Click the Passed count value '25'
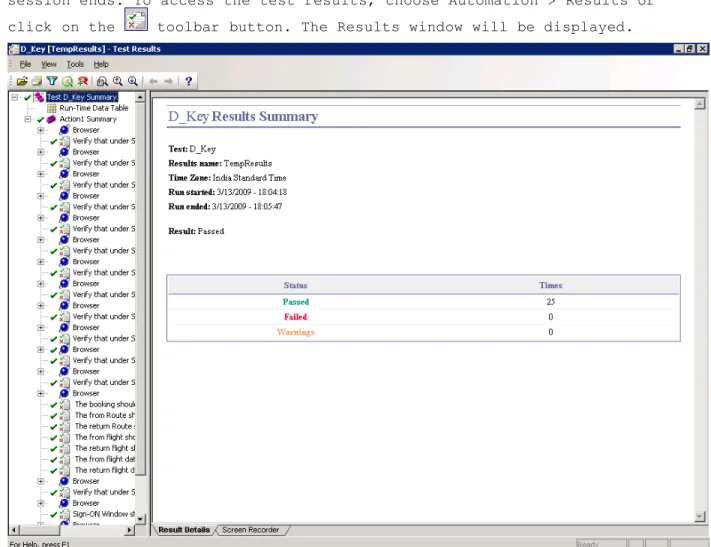This screenshot has height=547, width=711. click(x=550, y=302)
